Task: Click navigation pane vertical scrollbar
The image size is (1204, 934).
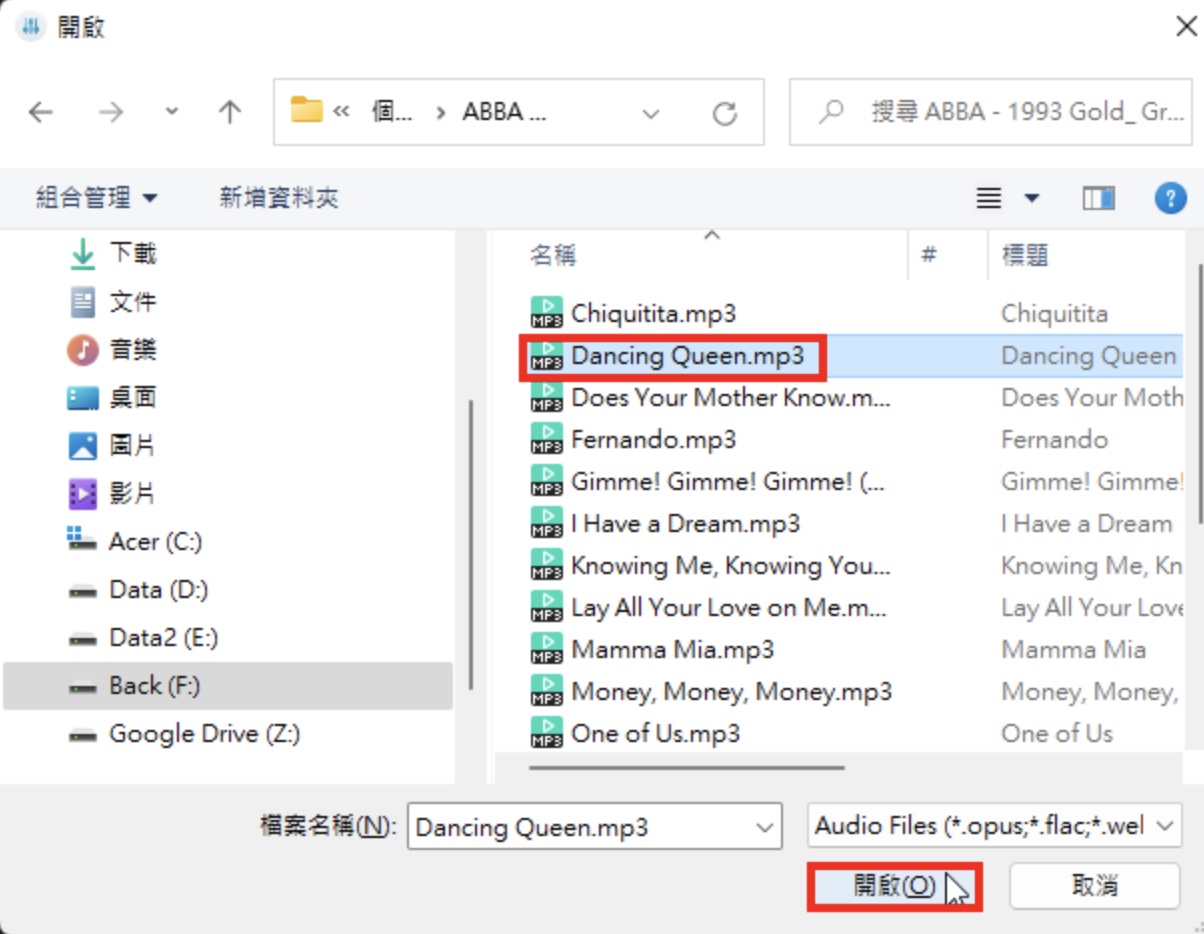Action: pos(470,545)
